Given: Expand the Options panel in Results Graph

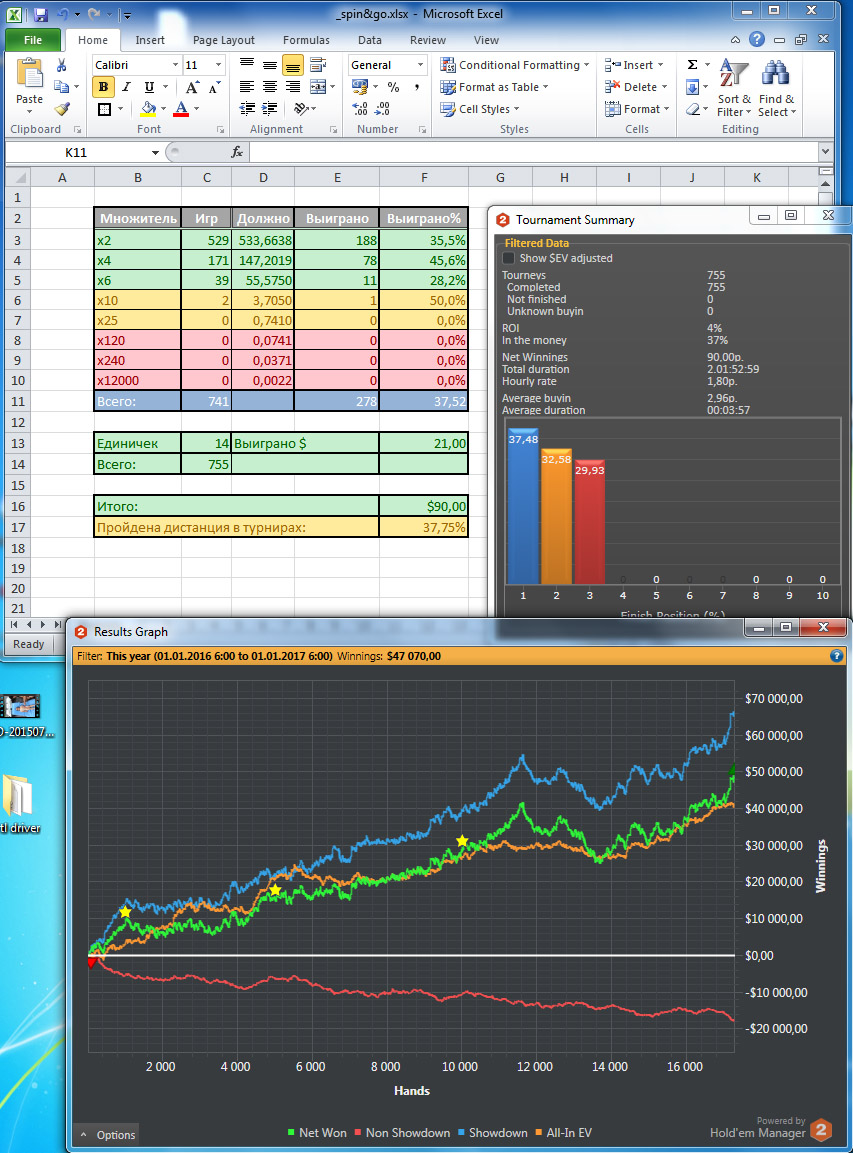Looking at the screenshot, I should click(x=106, y=1134).
